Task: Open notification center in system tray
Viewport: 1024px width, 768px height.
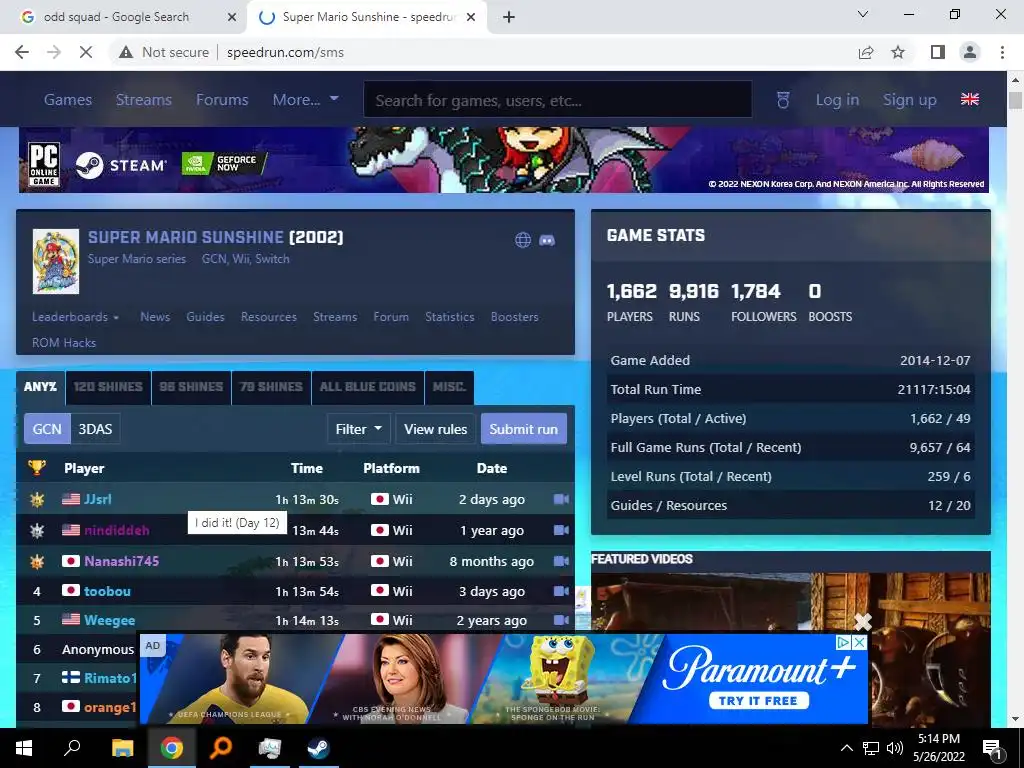Action: 991,748
